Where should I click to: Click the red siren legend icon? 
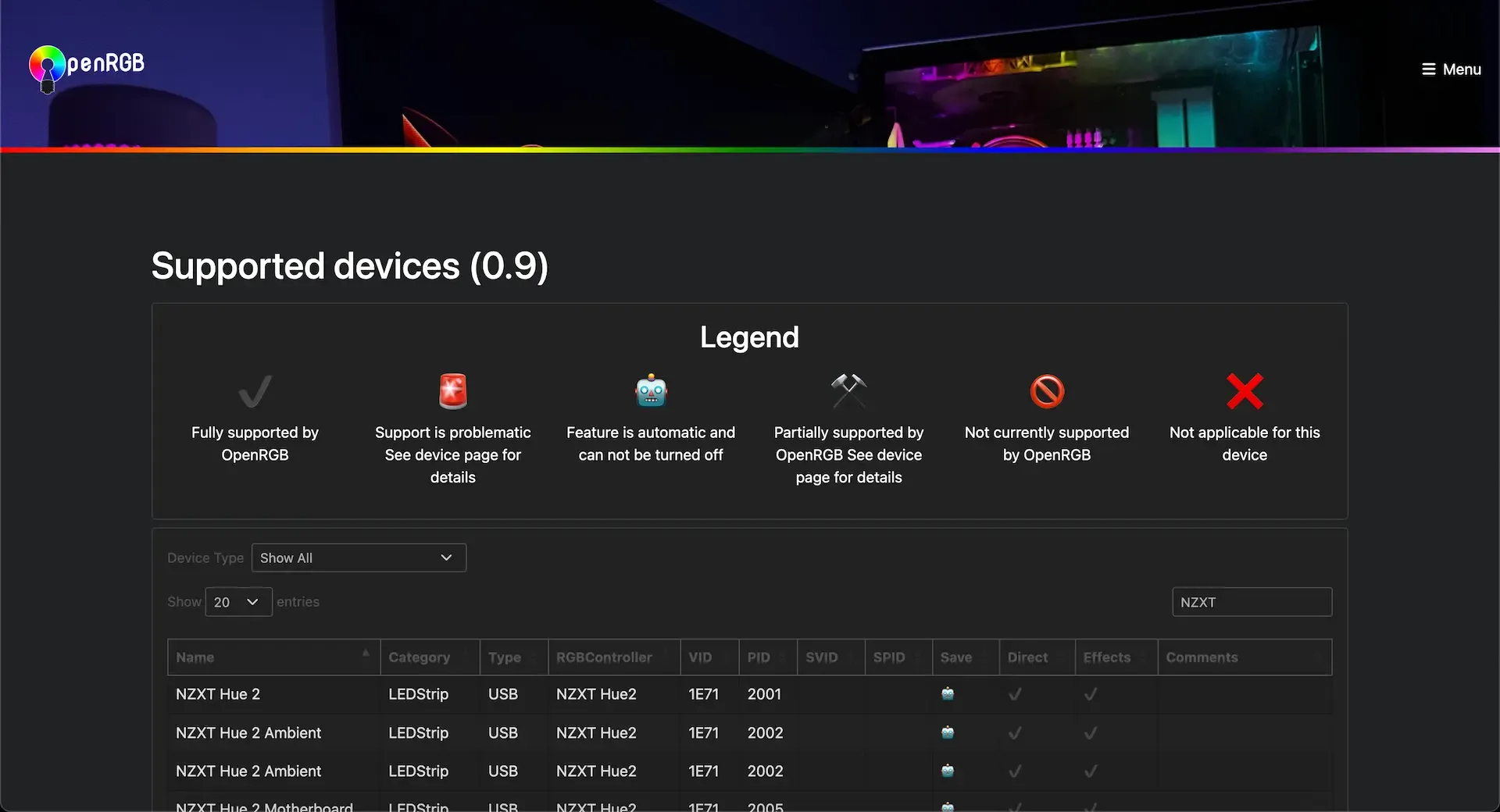point(452,391)
